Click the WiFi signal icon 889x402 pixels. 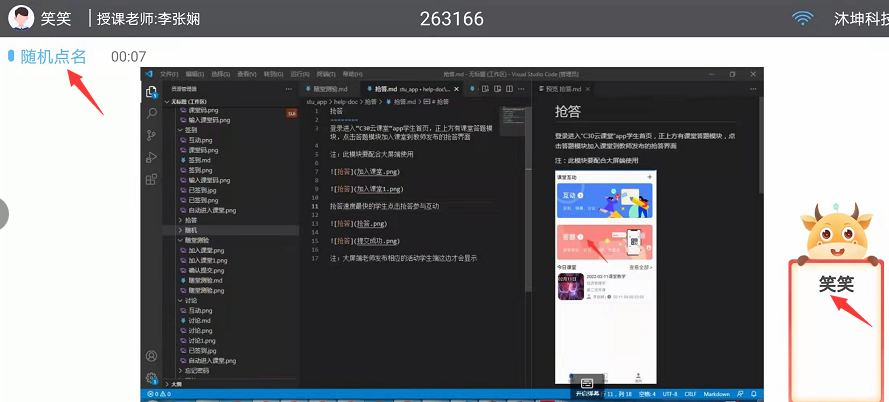[x=802, y=18]
